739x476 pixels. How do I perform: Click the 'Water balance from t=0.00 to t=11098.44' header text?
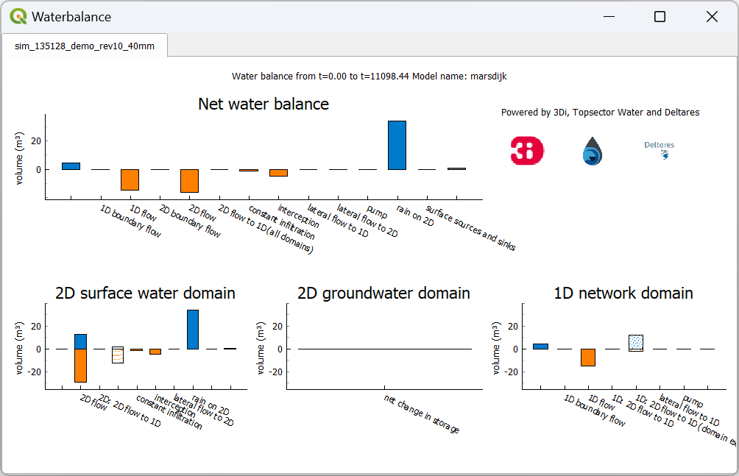(320, 76)
